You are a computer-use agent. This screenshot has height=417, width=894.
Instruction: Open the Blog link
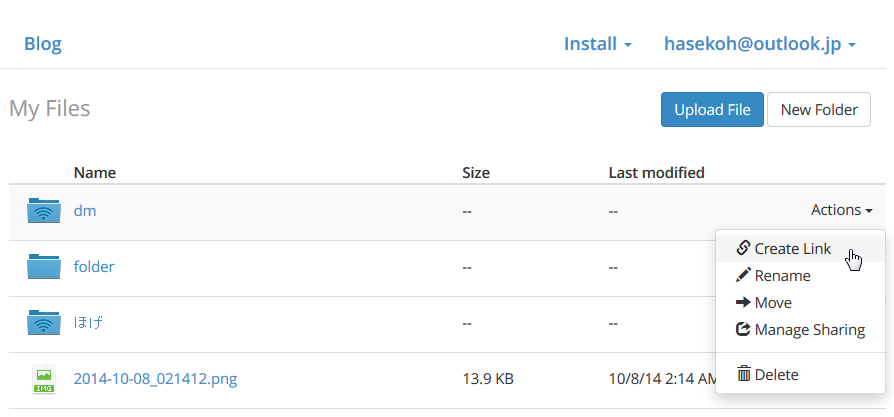[43, 44]
